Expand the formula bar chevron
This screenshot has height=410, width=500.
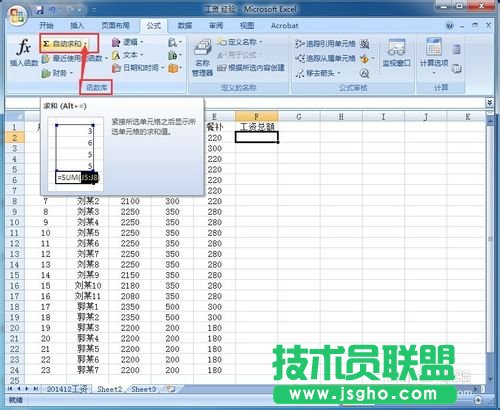coord(489,102)
